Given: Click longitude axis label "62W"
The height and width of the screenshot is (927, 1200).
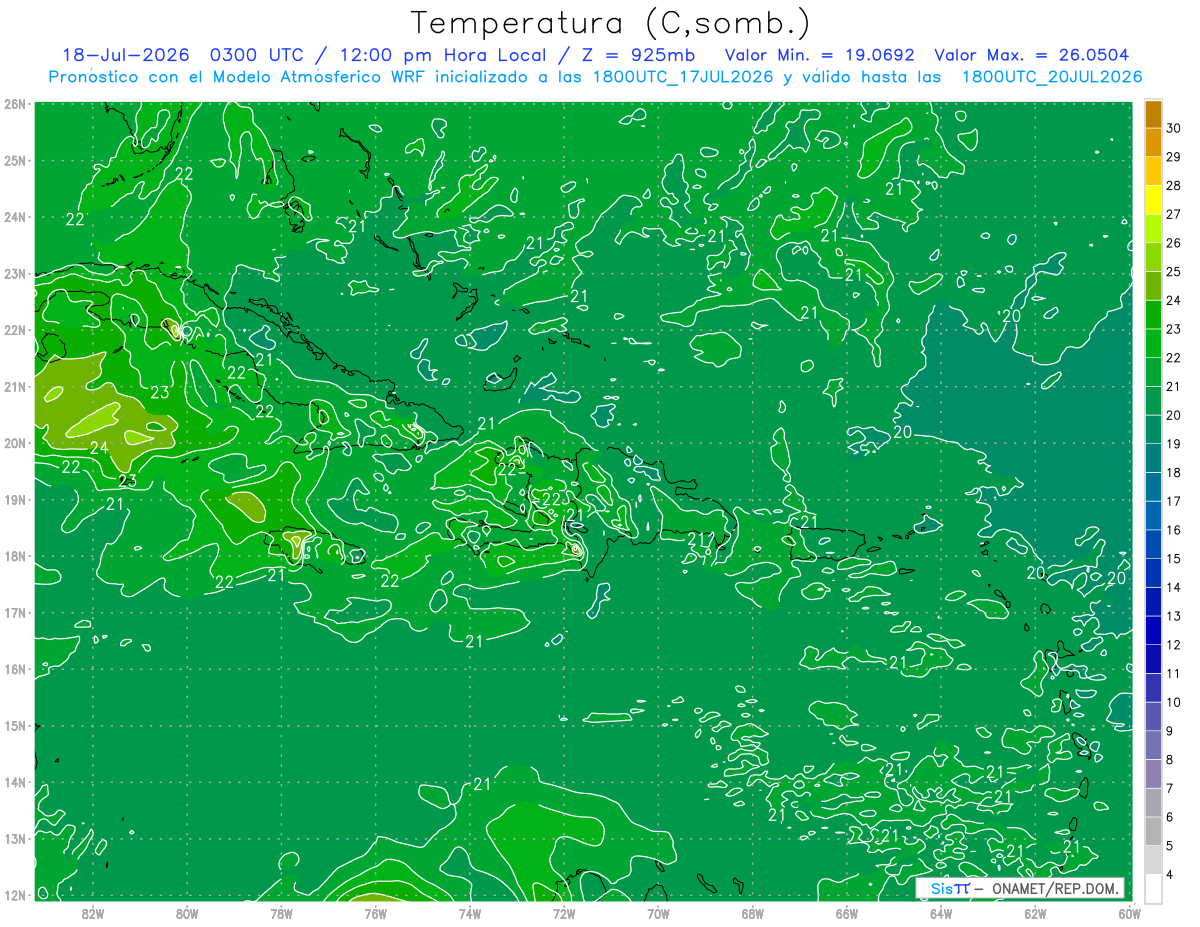Looking at the screenshot, I should (1035, 913).
